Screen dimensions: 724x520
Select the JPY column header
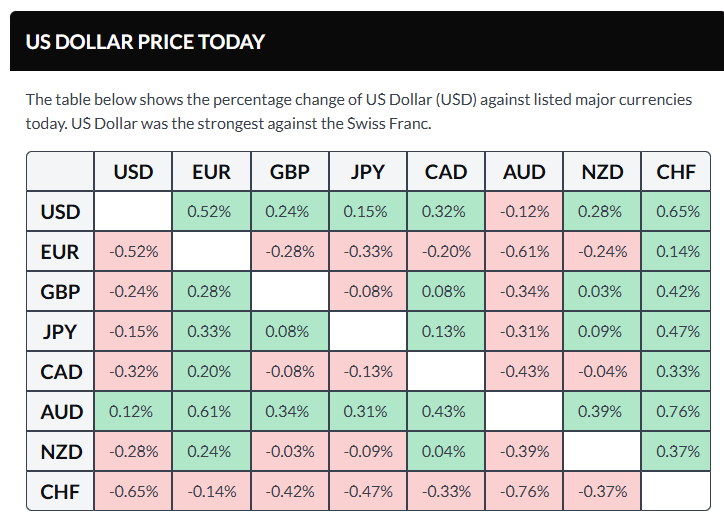(x=368, y=172)
